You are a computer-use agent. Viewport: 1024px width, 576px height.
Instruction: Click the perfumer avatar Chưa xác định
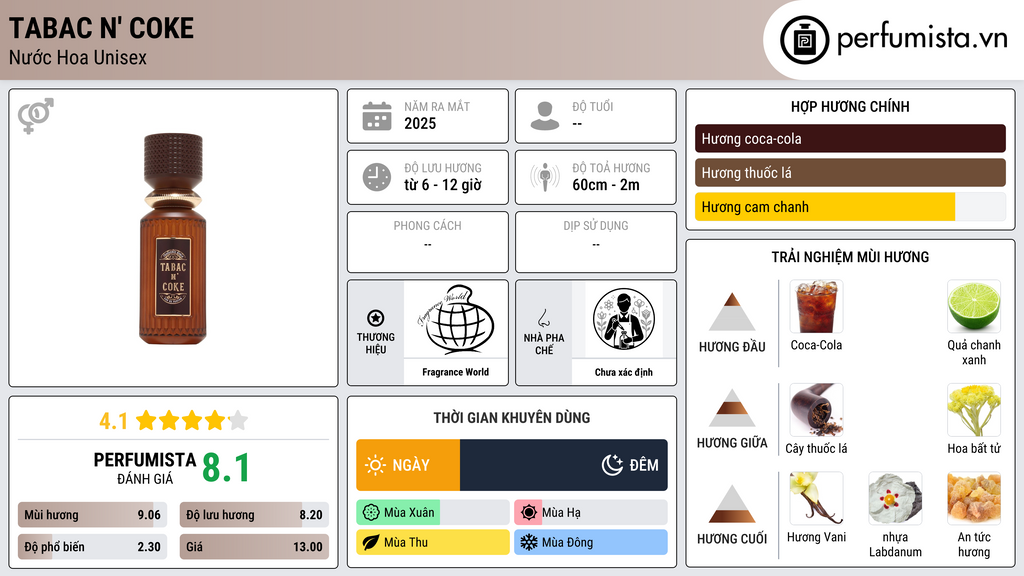tap(624, 319)
